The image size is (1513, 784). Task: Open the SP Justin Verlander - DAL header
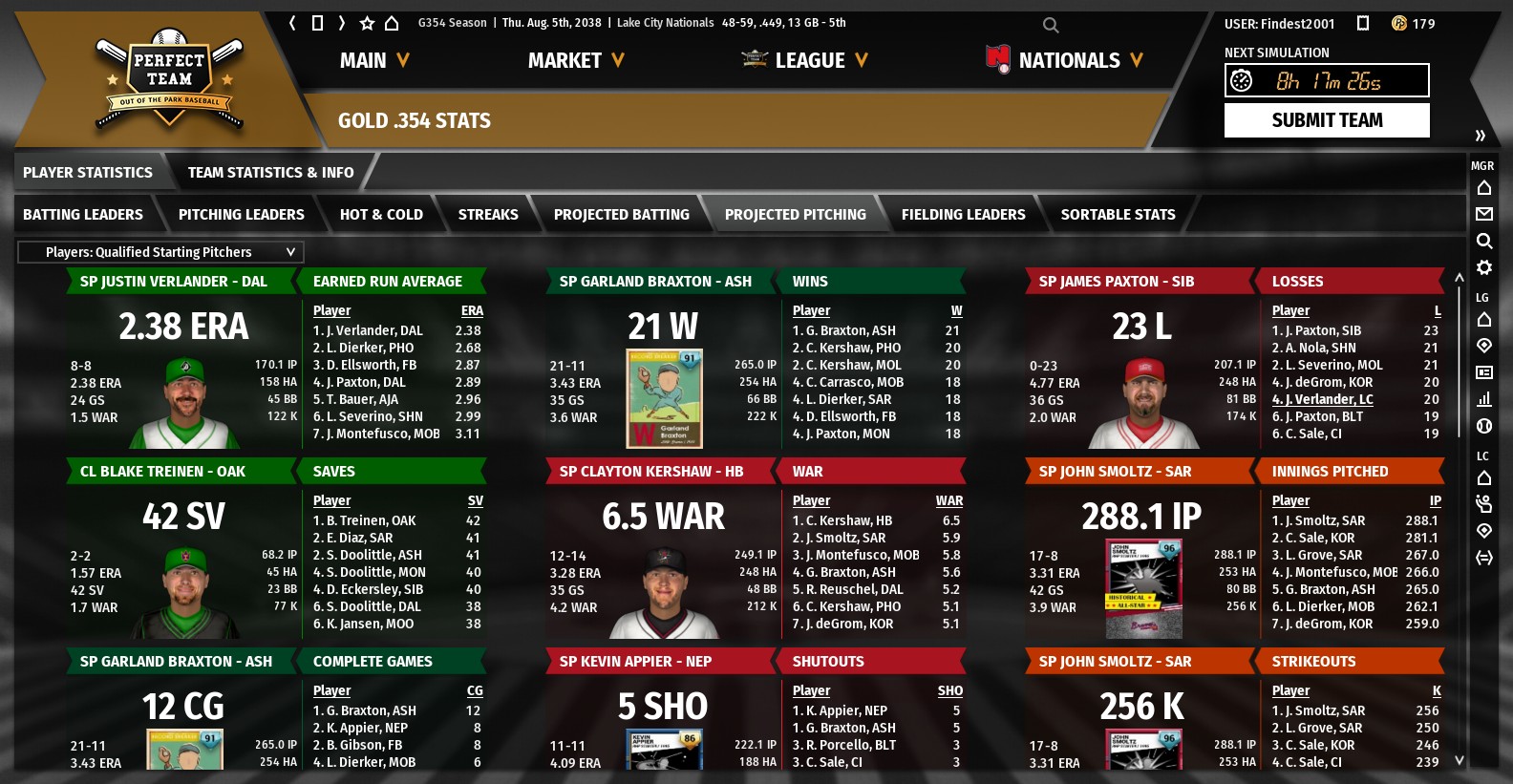tap(181, 282)
